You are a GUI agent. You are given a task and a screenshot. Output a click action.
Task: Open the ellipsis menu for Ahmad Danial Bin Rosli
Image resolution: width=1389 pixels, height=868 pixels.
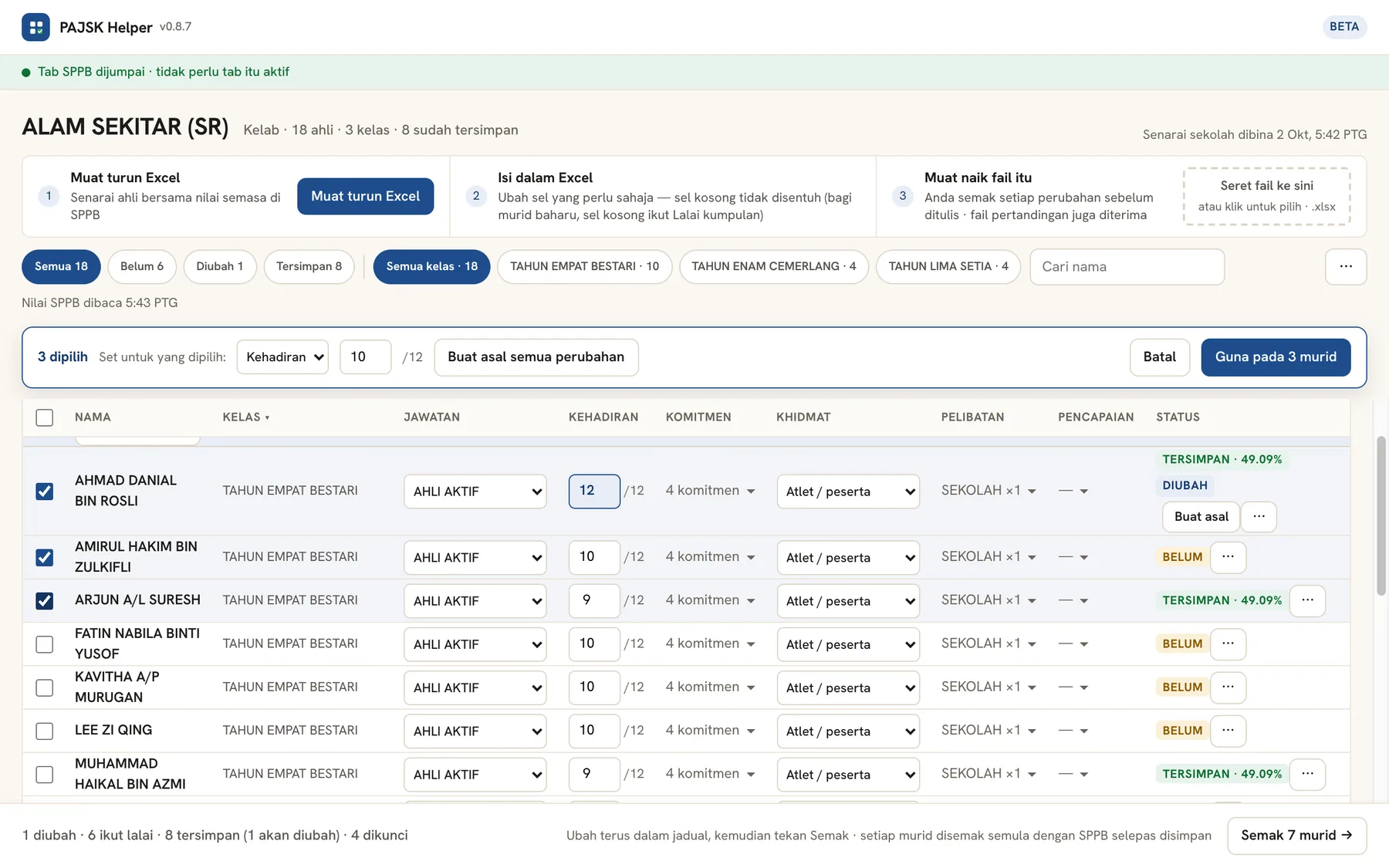pyautogui.click(x=1259, y=516)
